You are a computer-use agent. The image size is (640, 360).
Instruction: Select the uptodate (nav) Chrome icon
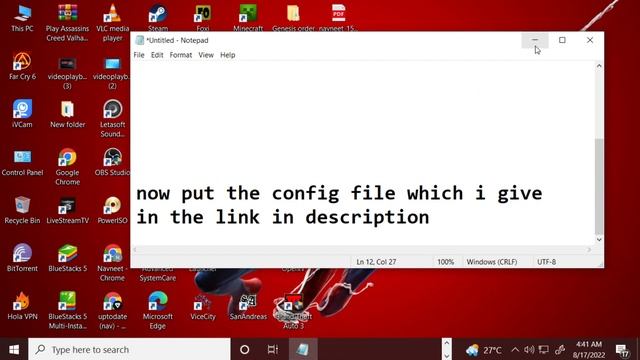pos(112,311)
